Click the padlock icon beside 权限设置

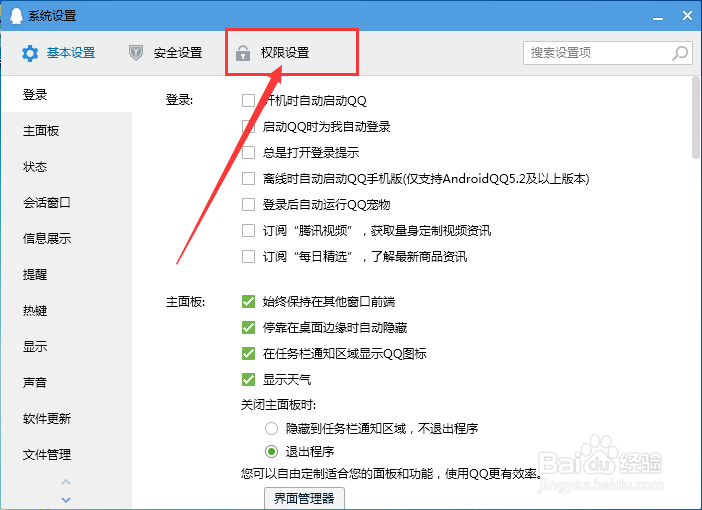243,53
